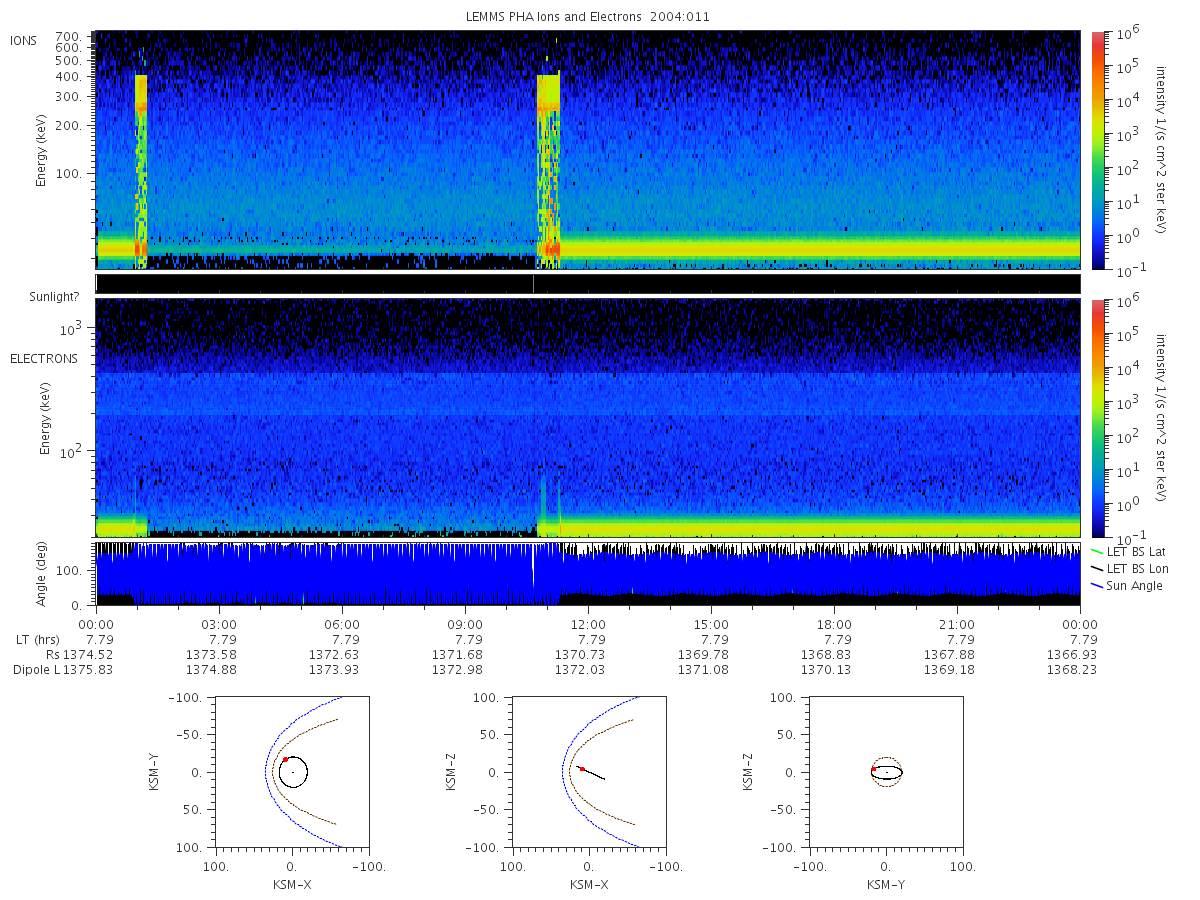
Task: Click the ion burst column near 01:00
Action: coord(141,170)
